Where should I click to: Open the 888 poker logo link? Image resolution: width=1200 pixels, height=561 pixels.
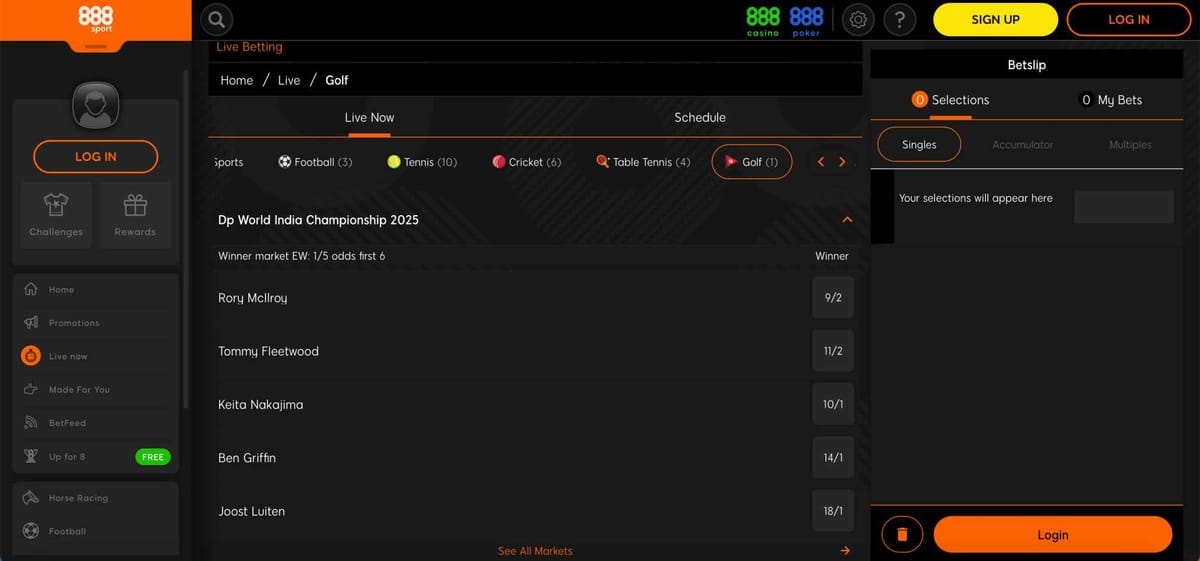tap(806, 21)
